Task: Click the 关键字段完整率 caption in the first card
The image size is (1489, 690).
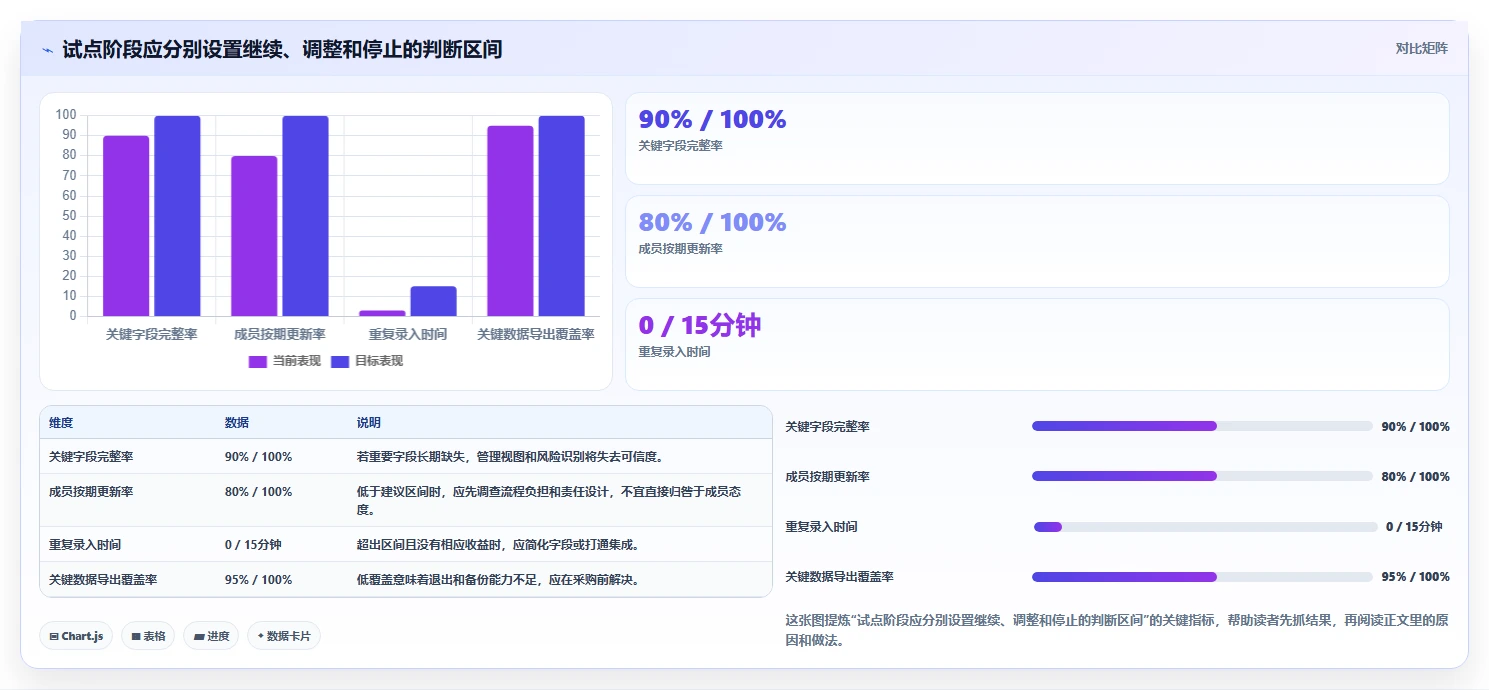Action: tap(681, 146)
